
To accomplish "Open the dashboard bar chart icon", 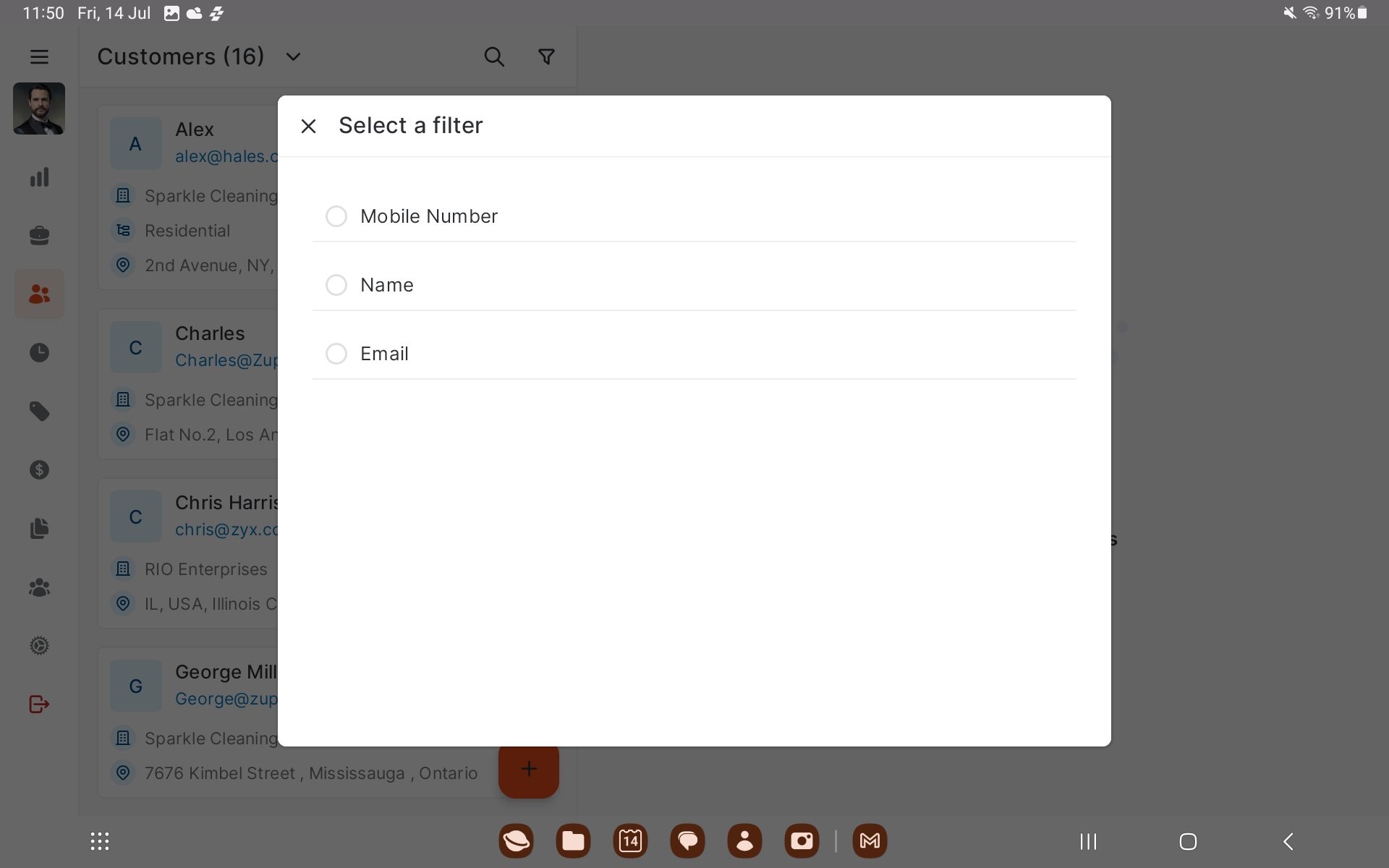I will 39,177.
